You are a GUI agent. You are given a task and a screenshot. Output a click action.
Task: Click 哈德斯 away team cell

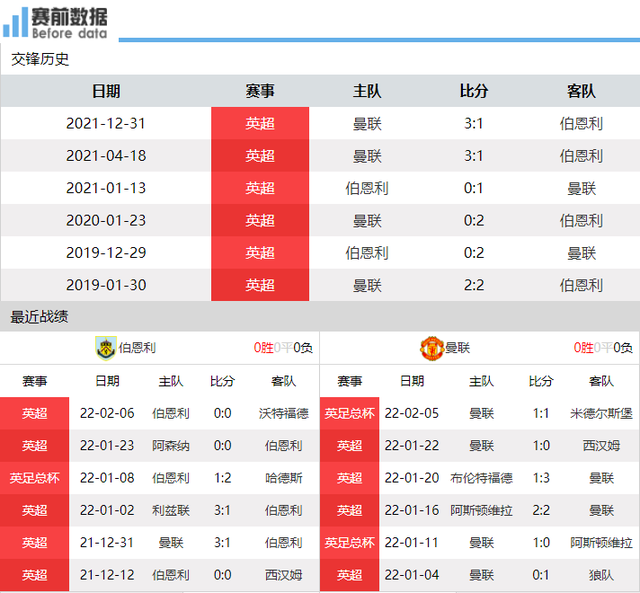pyautogui.click(x=284, y=478)
